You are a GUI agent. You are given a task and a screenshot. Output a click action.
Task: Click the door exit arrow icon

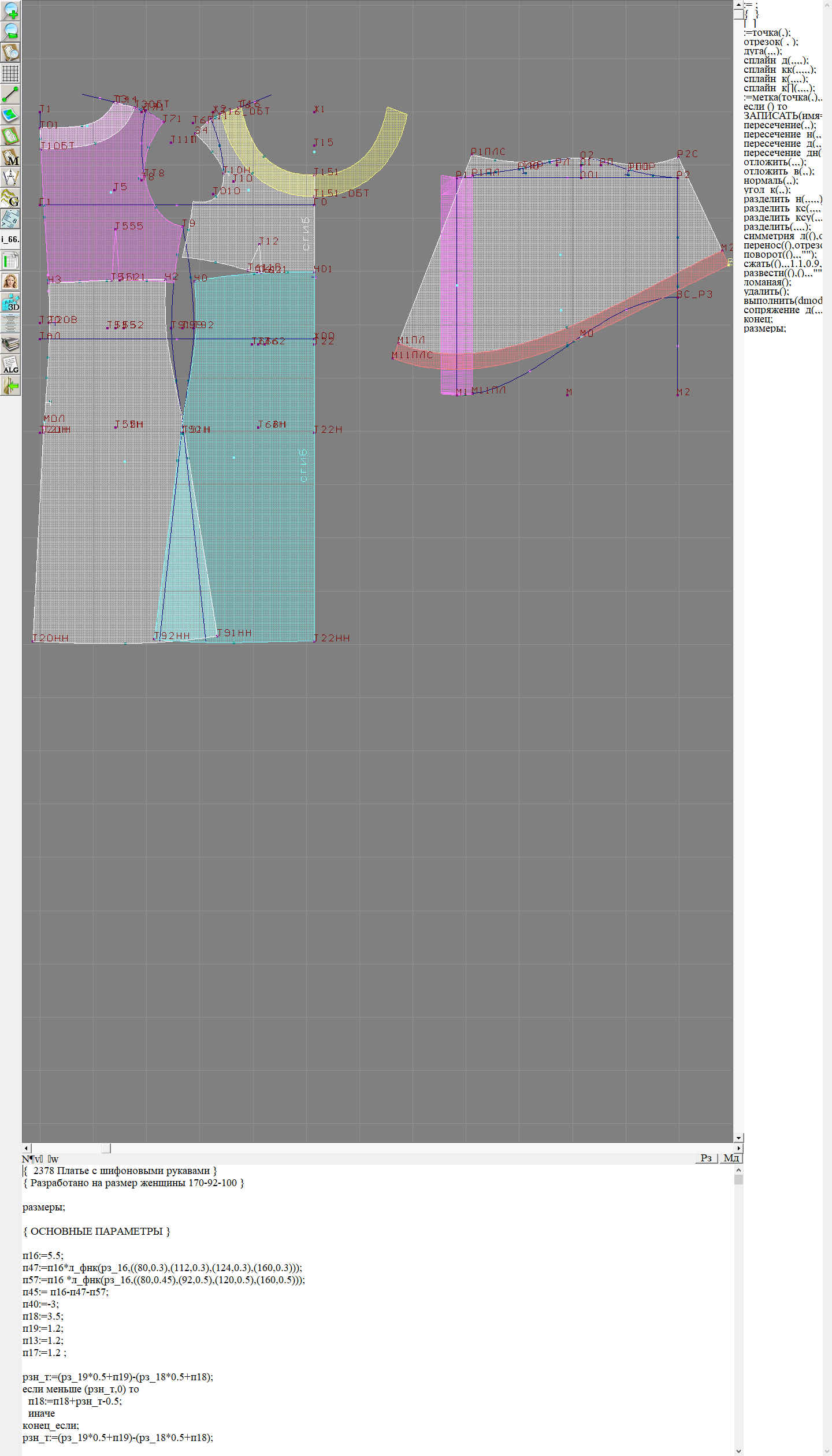pos(10,385)
